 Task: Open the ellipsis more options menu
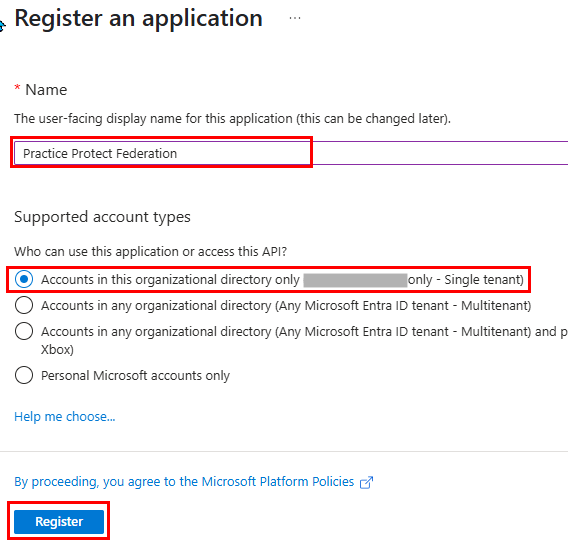295,18
